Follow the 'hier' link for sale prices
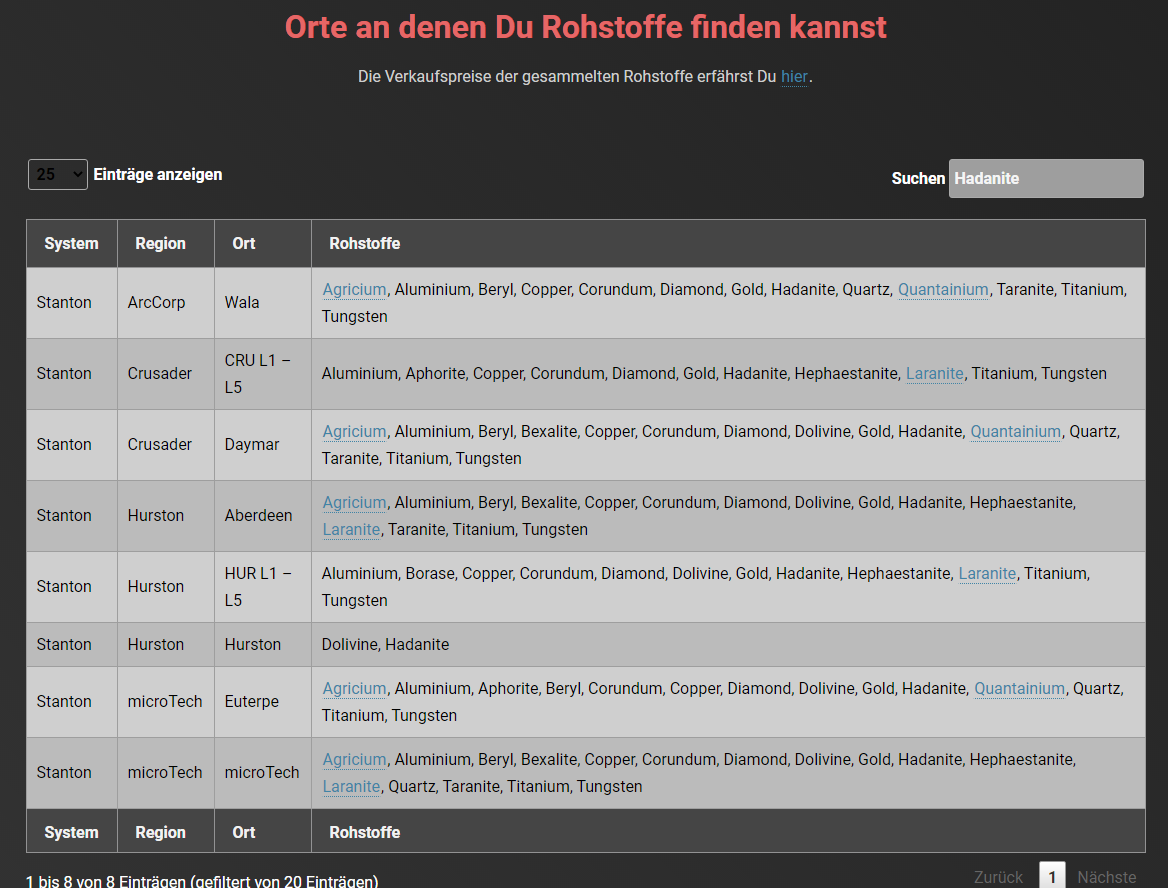Screen dimensions: 1168x888 794,77
